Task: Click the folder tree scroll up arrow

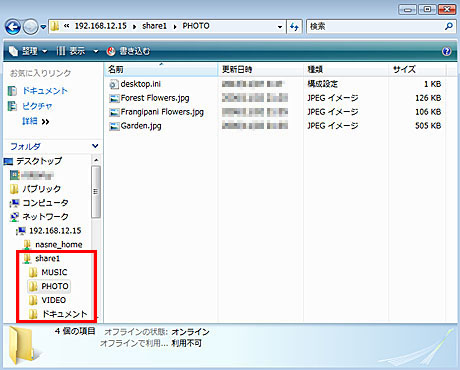Action: pos(96,160)
